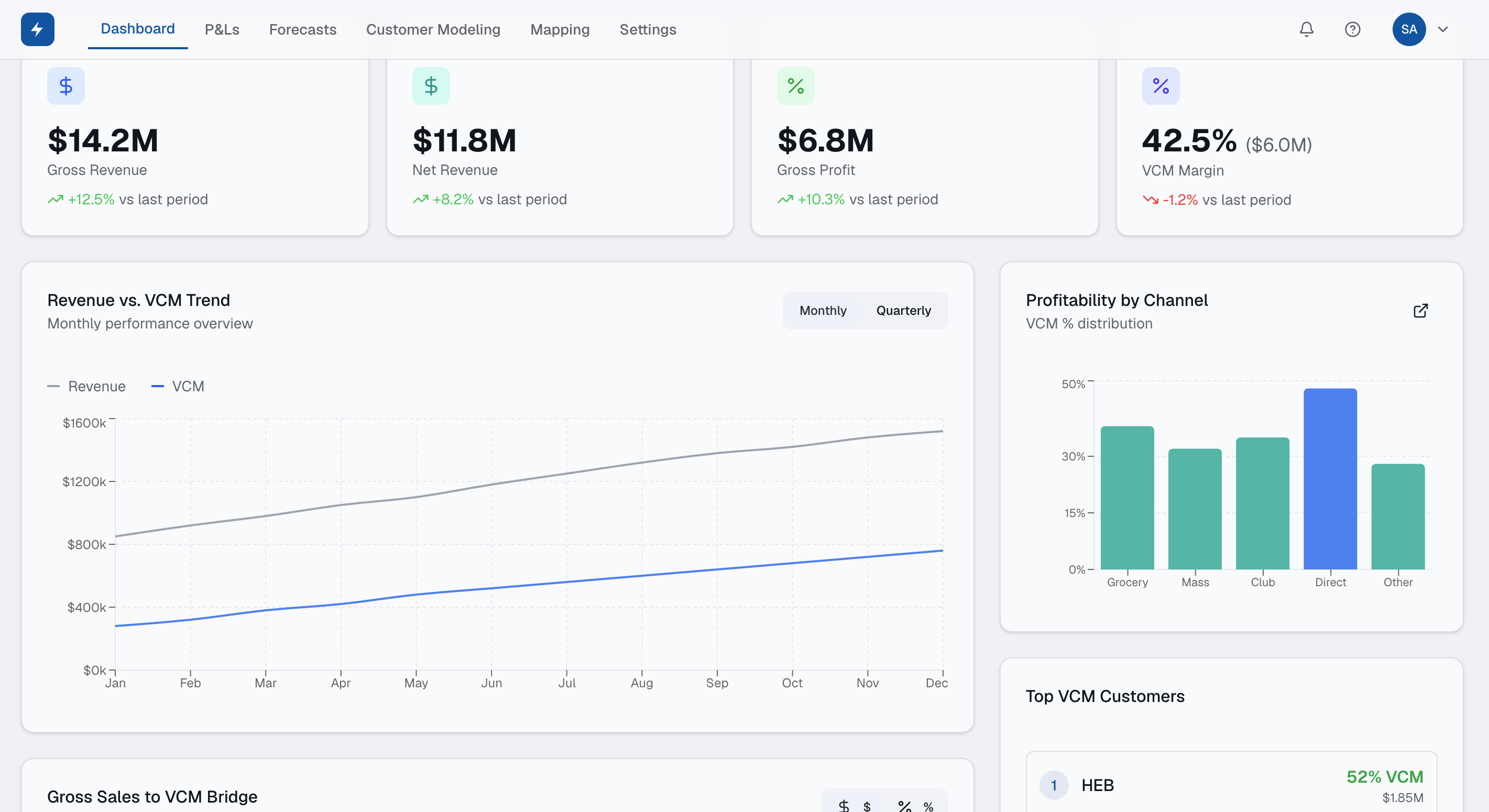
Task: Click the Grocery channel bar
Action: (1127, 498)
